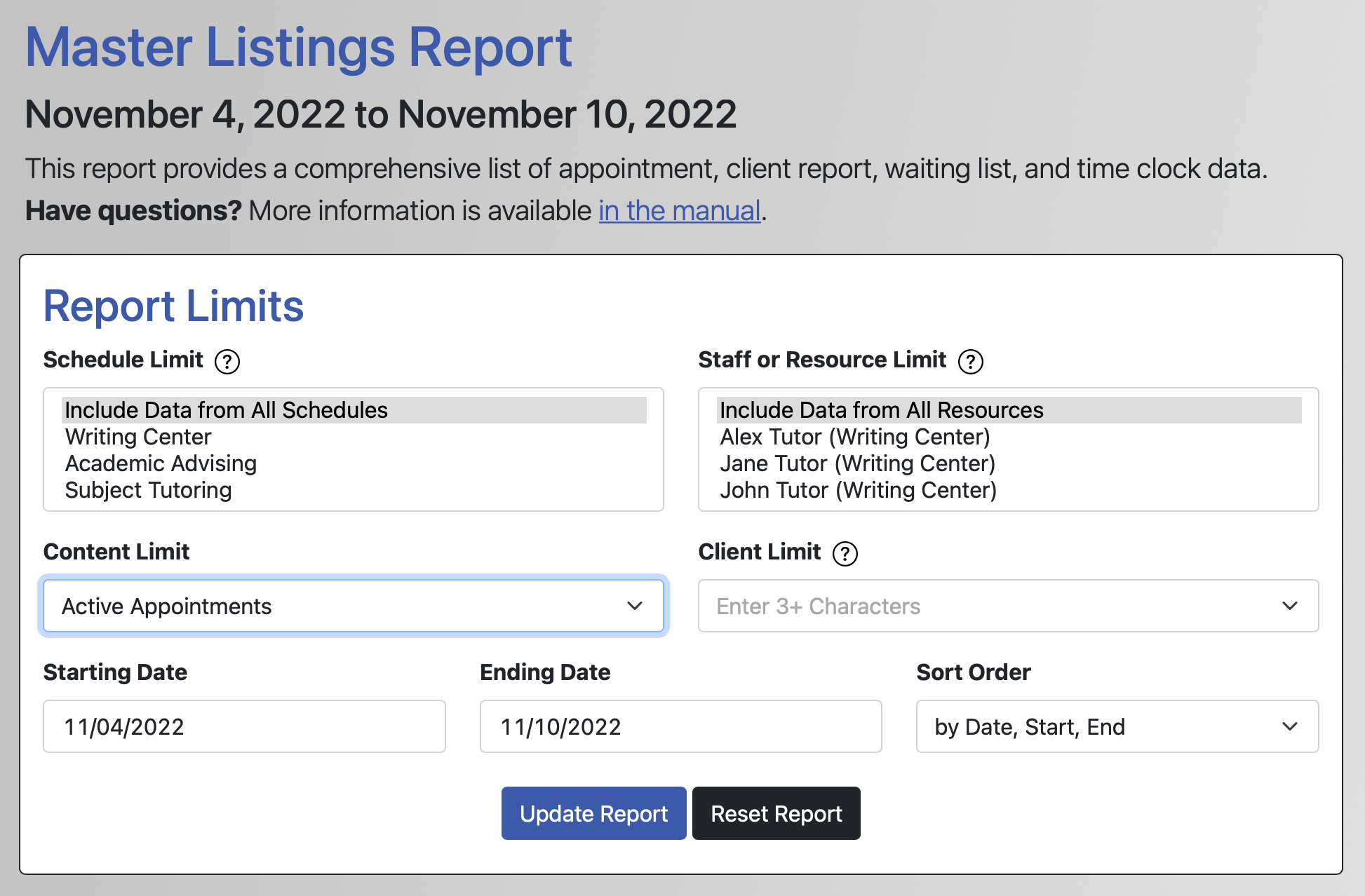The width and height of the screenshot is (1365, 896).
Task: Select Include Data from All Resources
Action: tap(881, 409)
